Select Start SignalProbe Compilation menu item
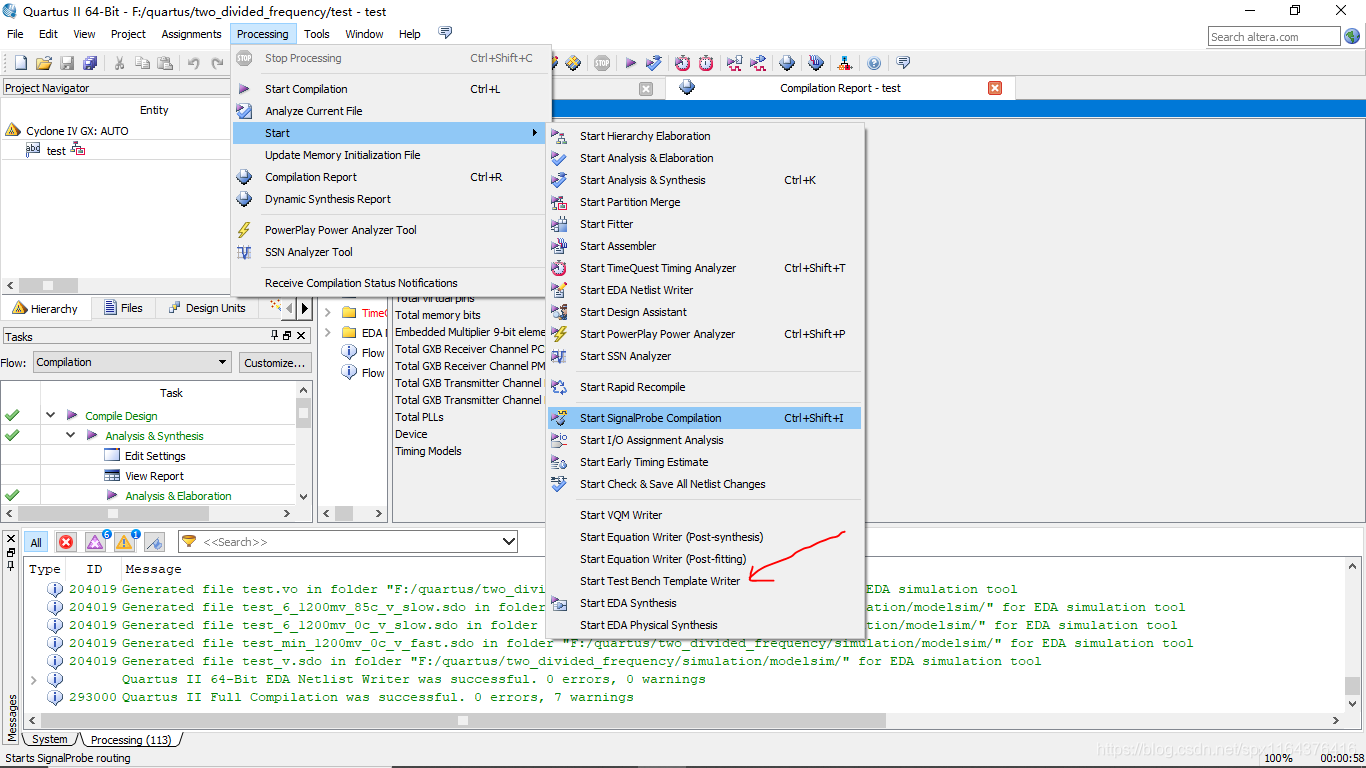This screenshot has height=768, width=1366. (x=704, y=418)
